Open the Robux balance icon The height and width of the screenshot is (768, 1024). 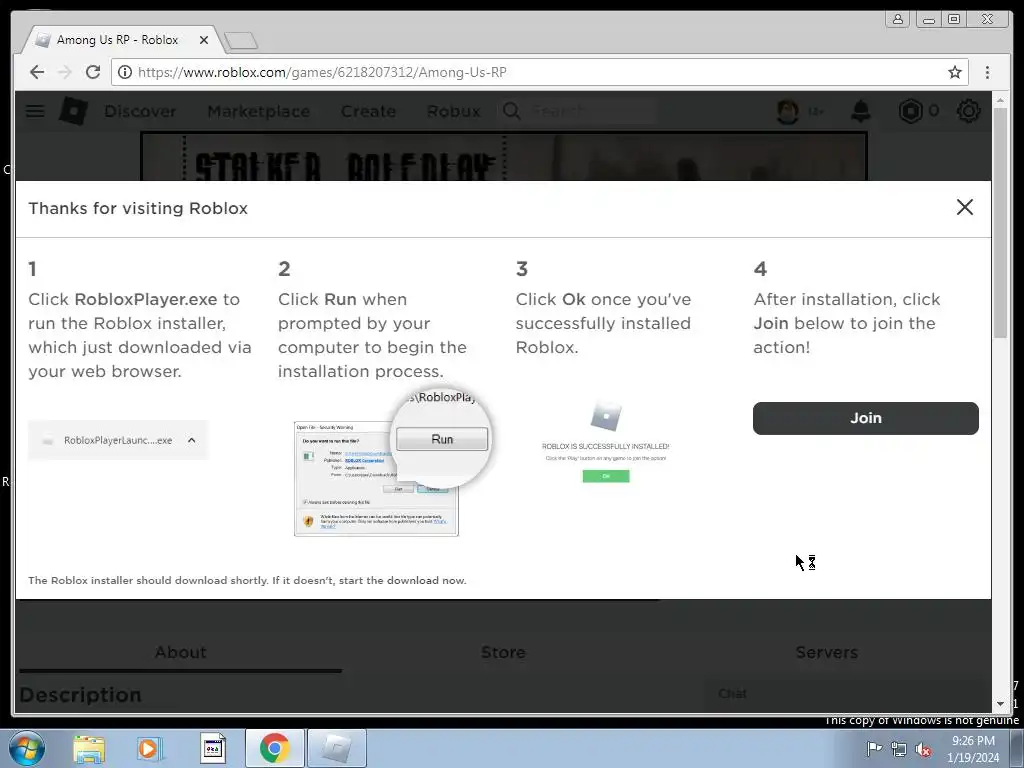point(910,112)
